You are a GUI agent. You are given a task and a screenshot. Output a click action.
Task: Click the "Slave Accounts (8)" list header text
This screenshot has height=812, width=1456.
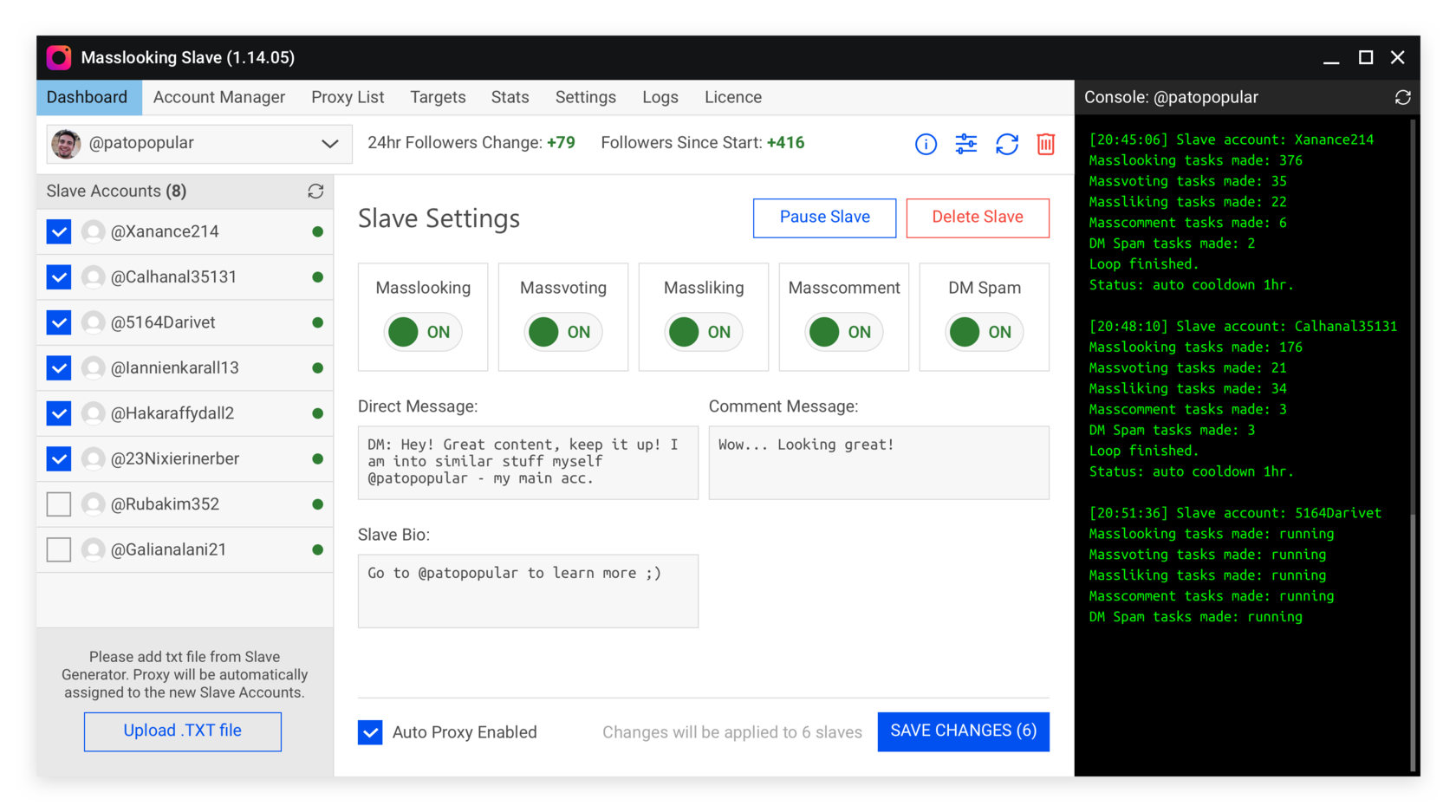(x=116, y=192)
